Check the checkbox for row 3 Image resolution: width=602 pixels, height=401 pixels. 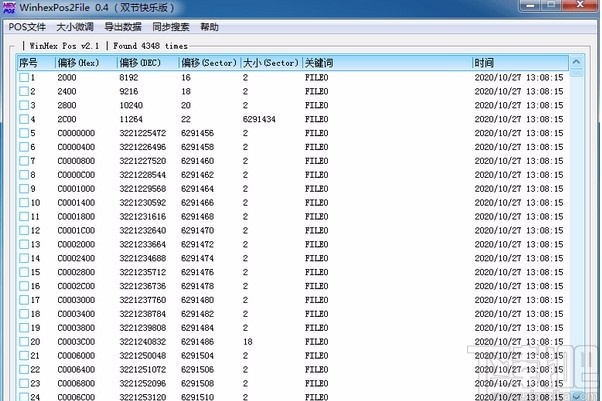click(x=24, y=105)
